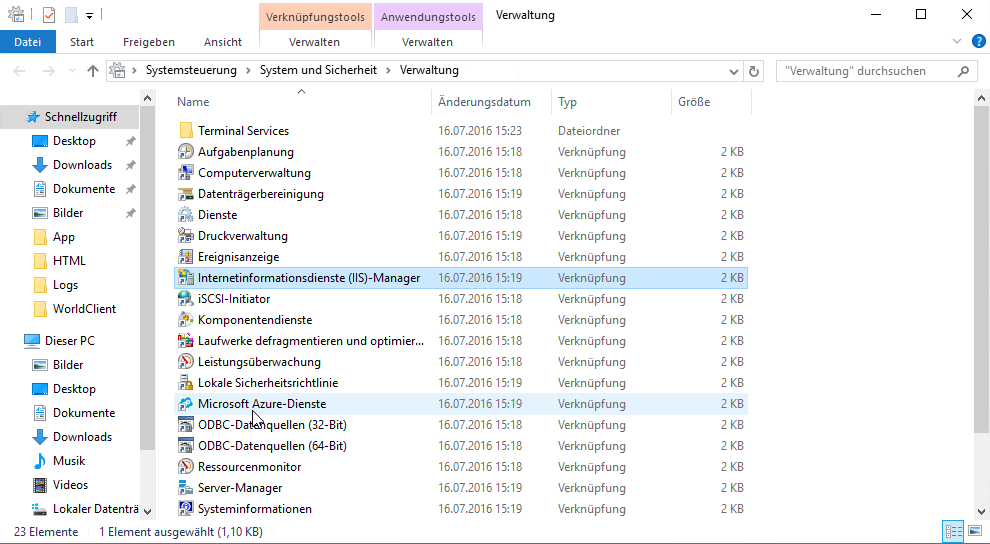This screenshot has width=990, height=544.
Task: Open the Quick Access Toolbar customize dropdown
Action: click(x=89, y=15)
